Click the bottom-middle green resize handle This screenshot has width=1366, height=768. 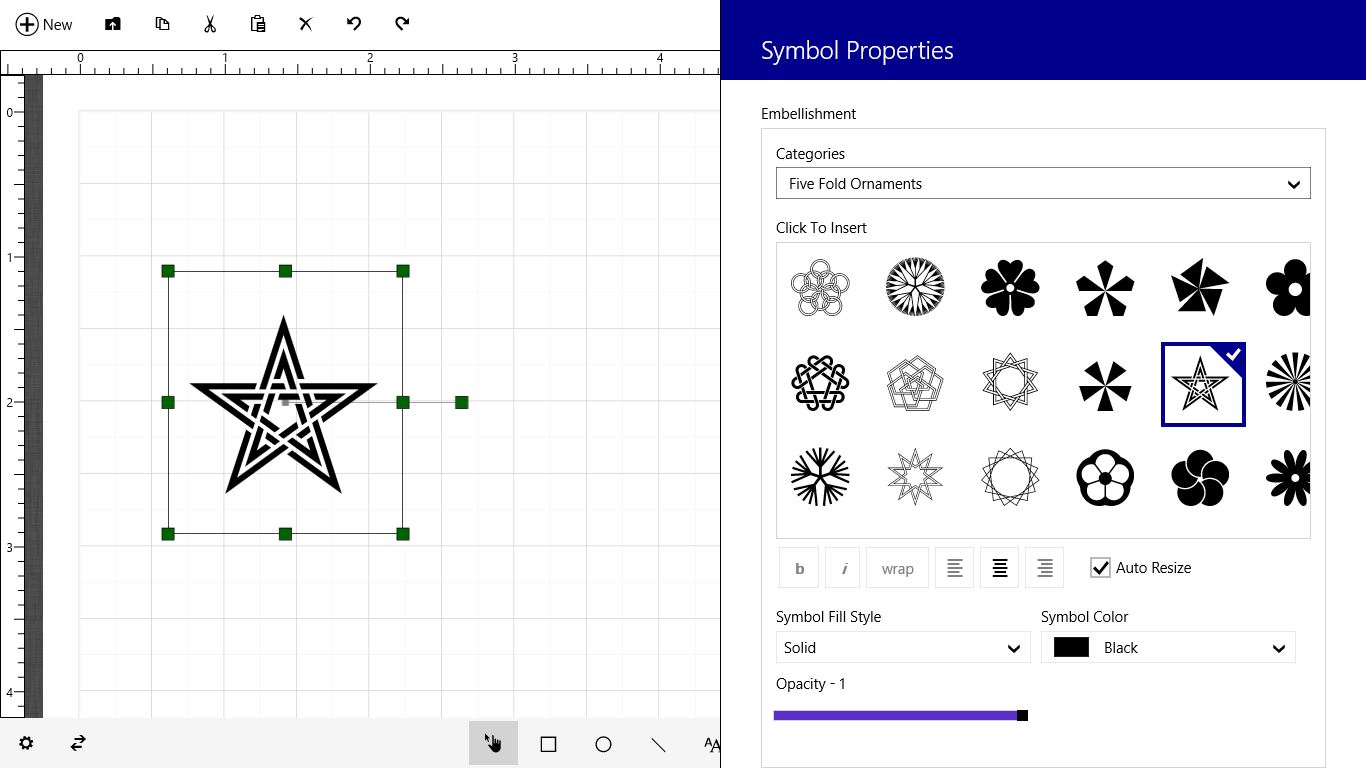coord(285,534)
